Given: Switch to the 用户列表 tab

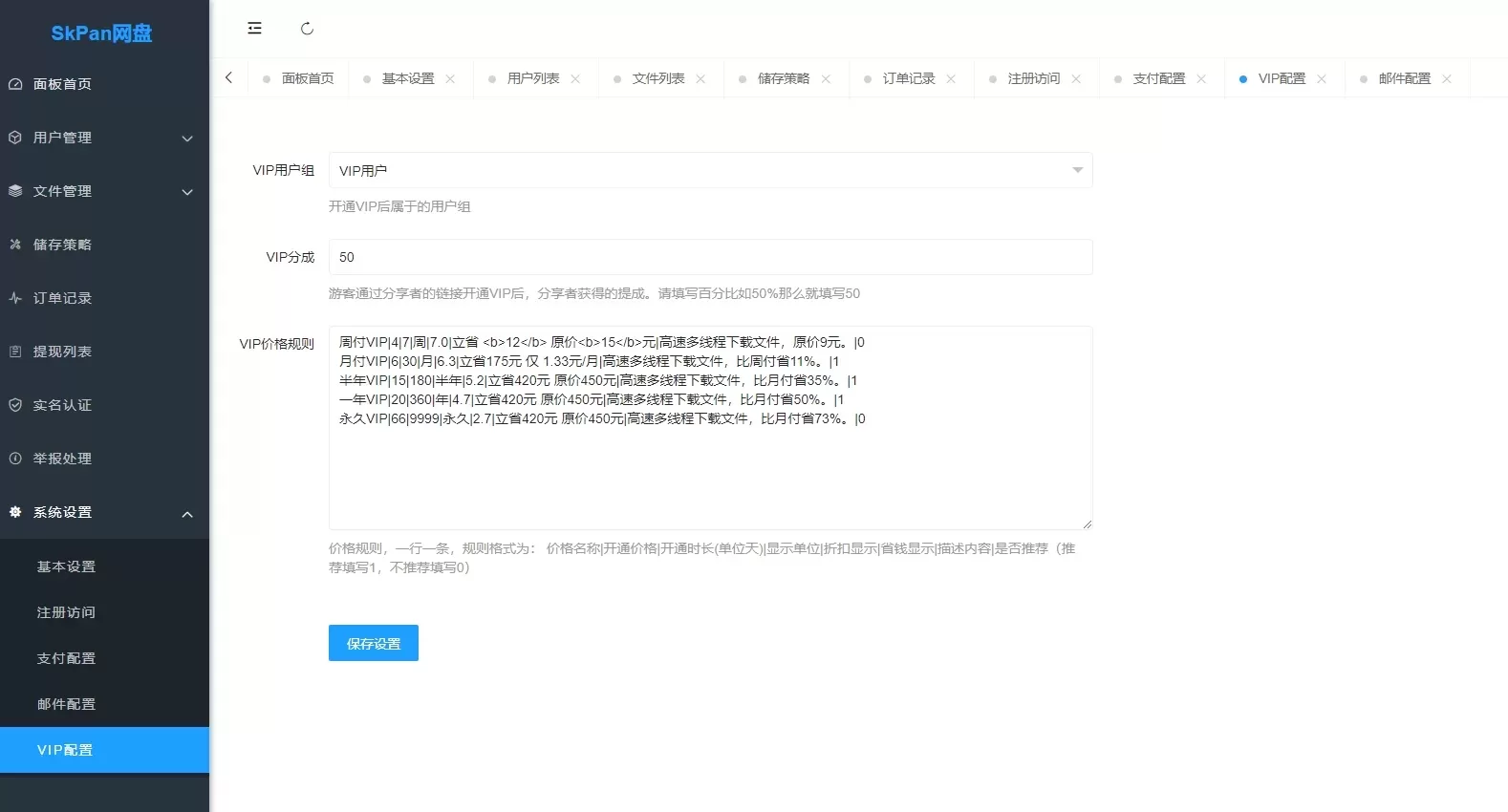Looking at the screenshot, I should pyautogui.click(x=532, y=78).
